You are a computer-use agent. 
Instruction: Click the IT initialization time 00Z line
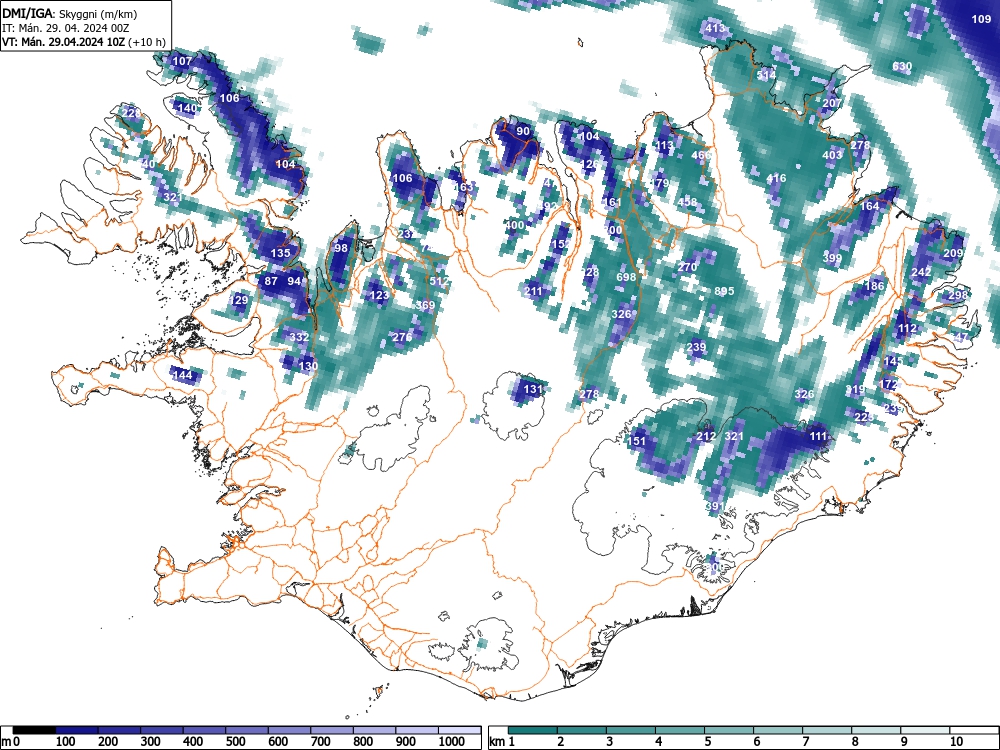pos(66,28)
